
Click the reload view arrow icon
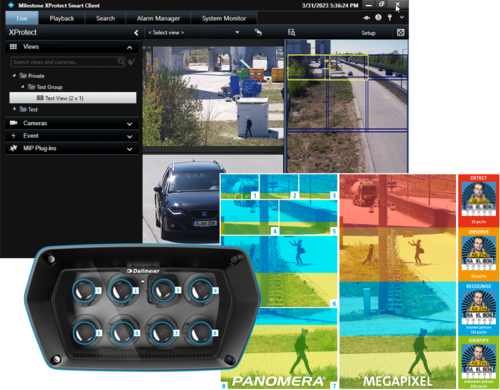point(258,32)
